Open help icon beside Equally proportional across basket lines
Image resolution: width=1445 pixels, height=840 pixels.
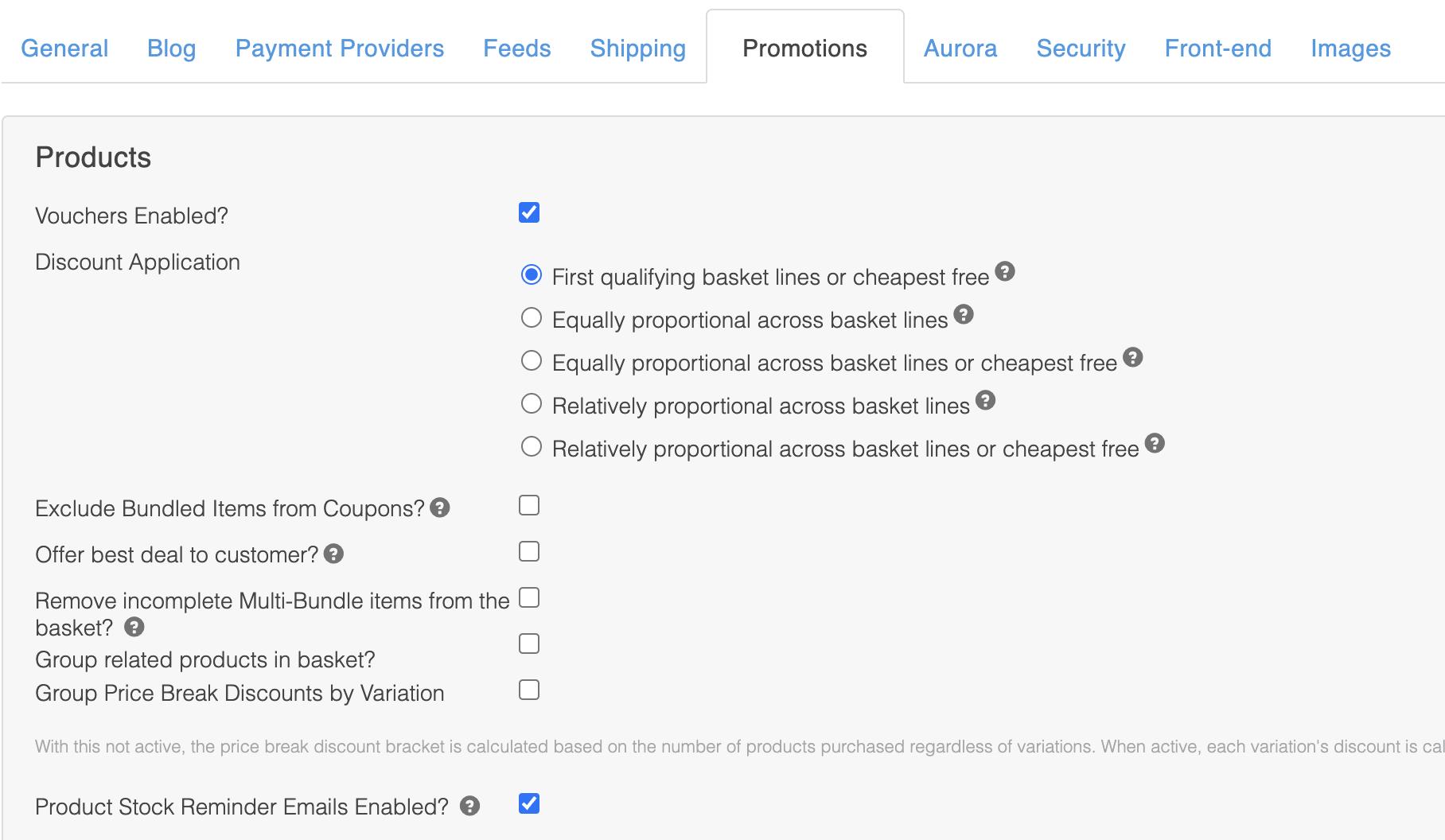point(964,315)
